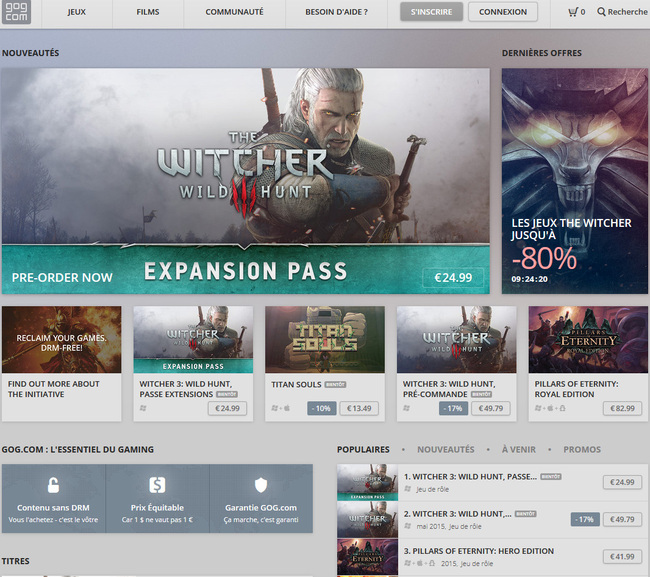The height and width of the screenshot is (577, 650).
Task: Open the Witcher Wild Hunt pre-order card thumbnail
Action: 456,339
